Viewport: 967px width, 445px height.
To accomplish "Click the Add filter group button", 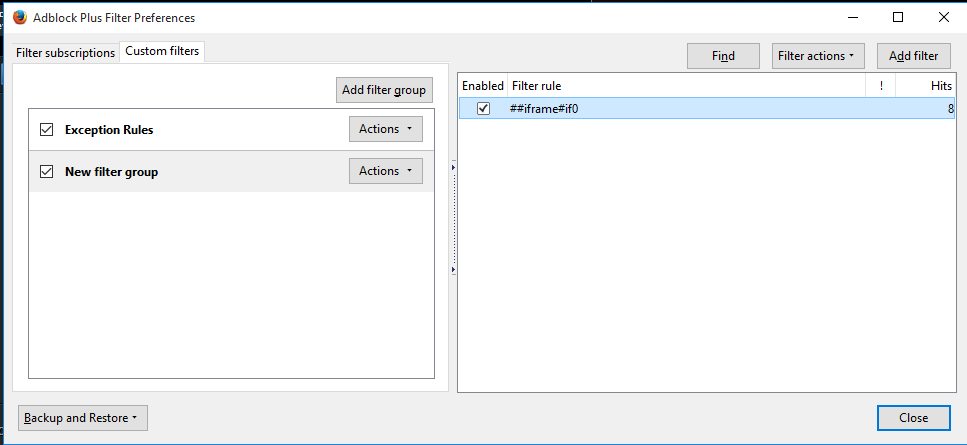I will pyautogui.click(x=384, y=90).
